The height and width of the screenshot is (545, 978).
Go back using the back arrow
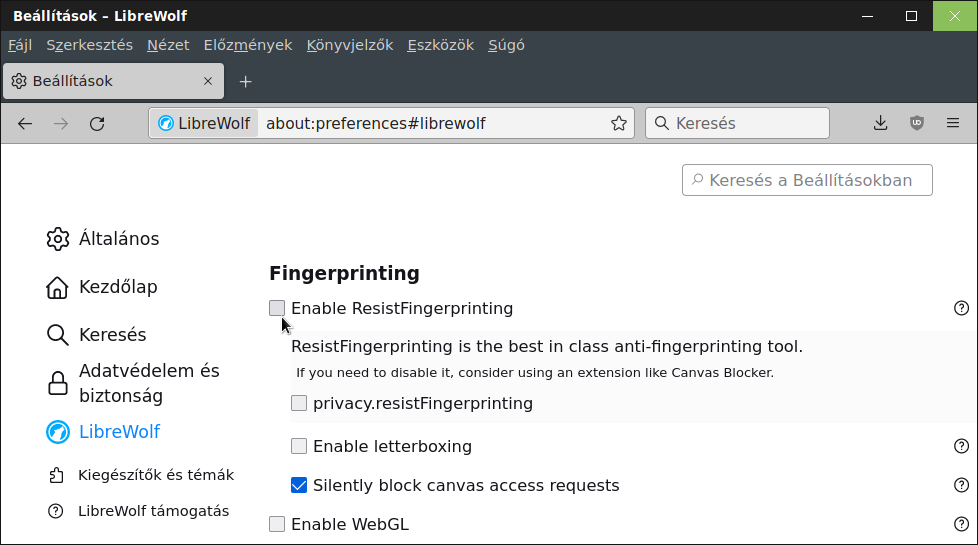tap(25, 123)
